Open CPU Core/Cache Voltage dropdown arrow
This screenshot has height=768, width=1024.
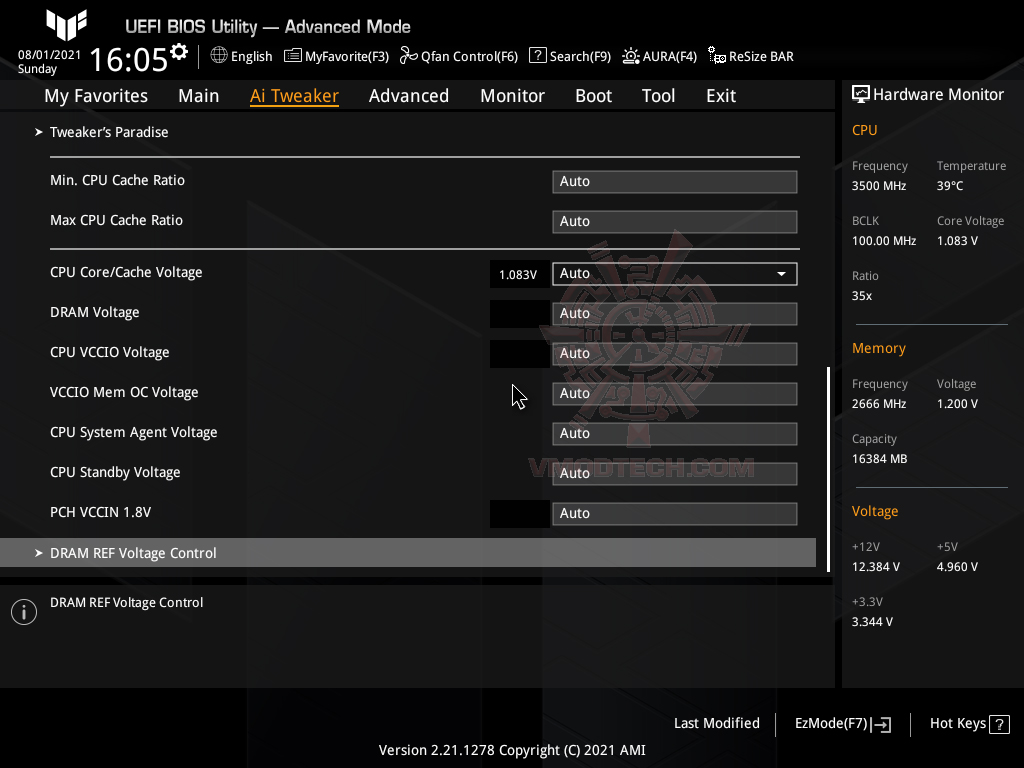[781, 274]
